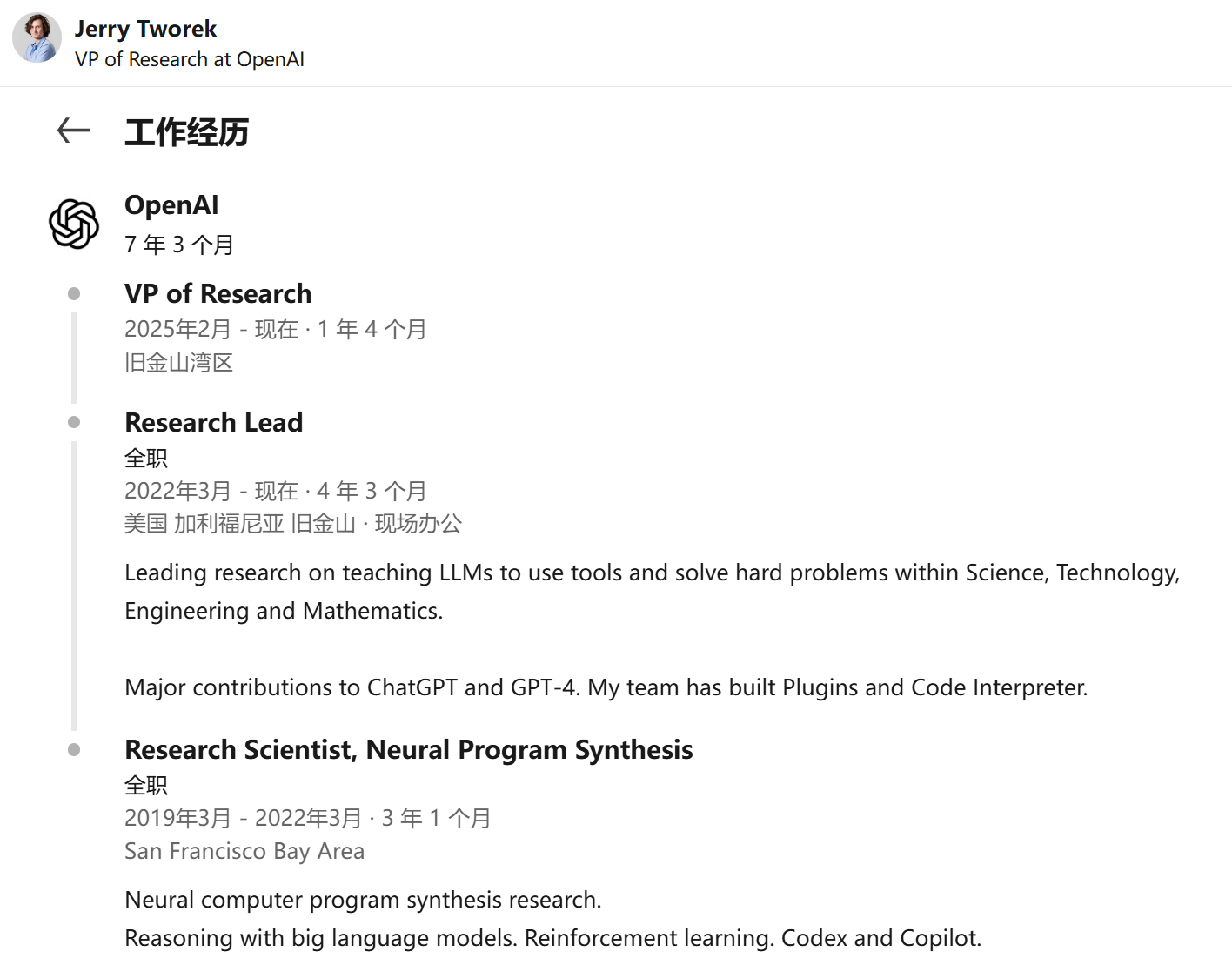The image size is (1232, 965).
Task: Open Research Scientist, Neural Program Synthesis entry
Action: (408, 750)
